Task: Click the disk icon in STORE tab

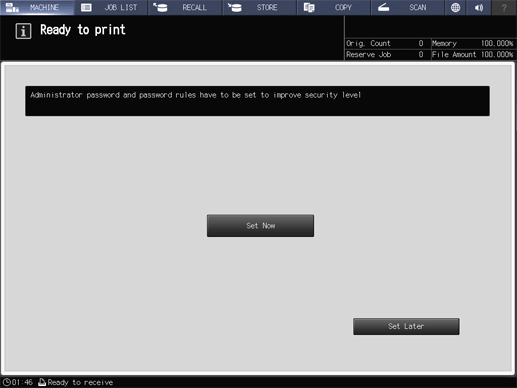Action: click(x=235, y=7)
